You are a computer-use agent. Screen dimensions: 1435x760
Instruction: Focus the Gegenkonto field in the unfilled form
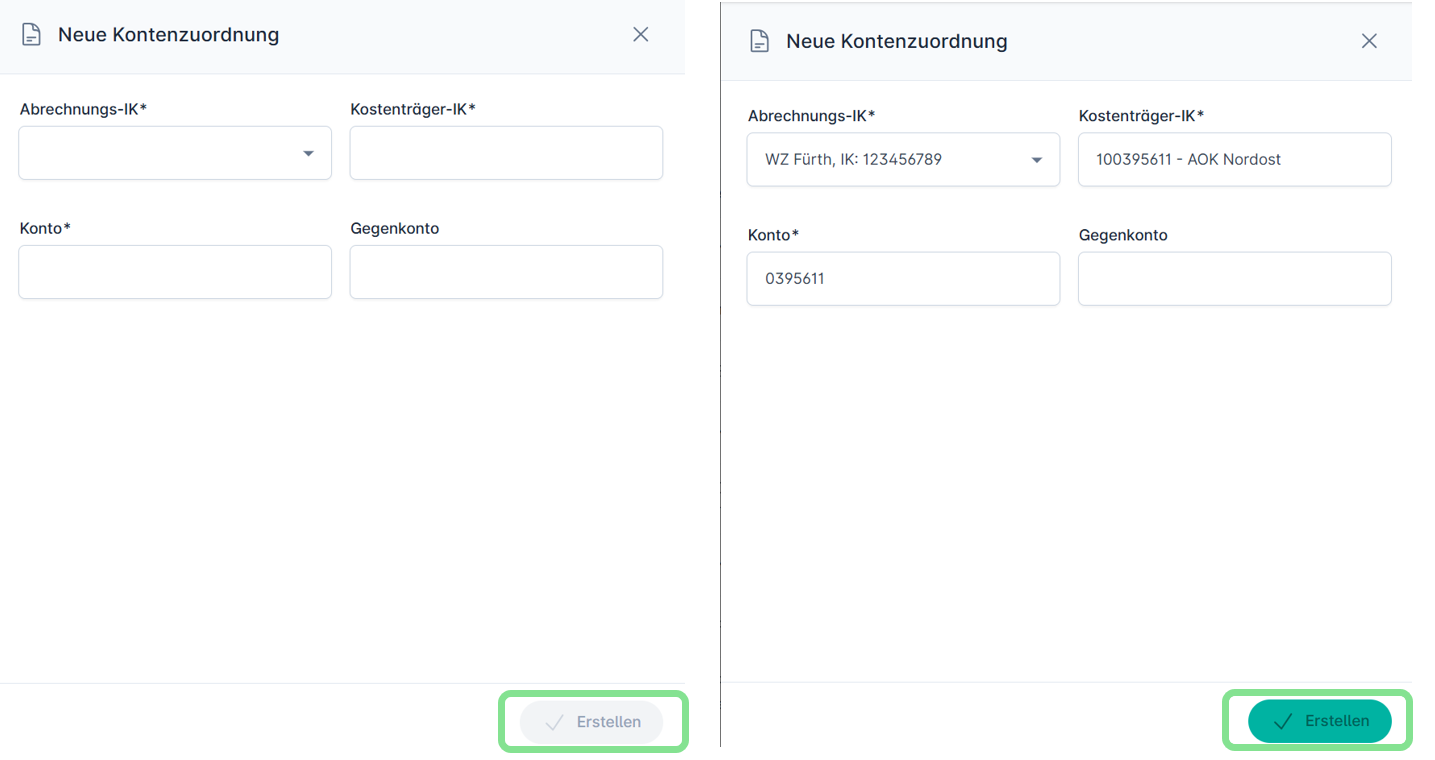pyautogui.click(x=506, y=272)
